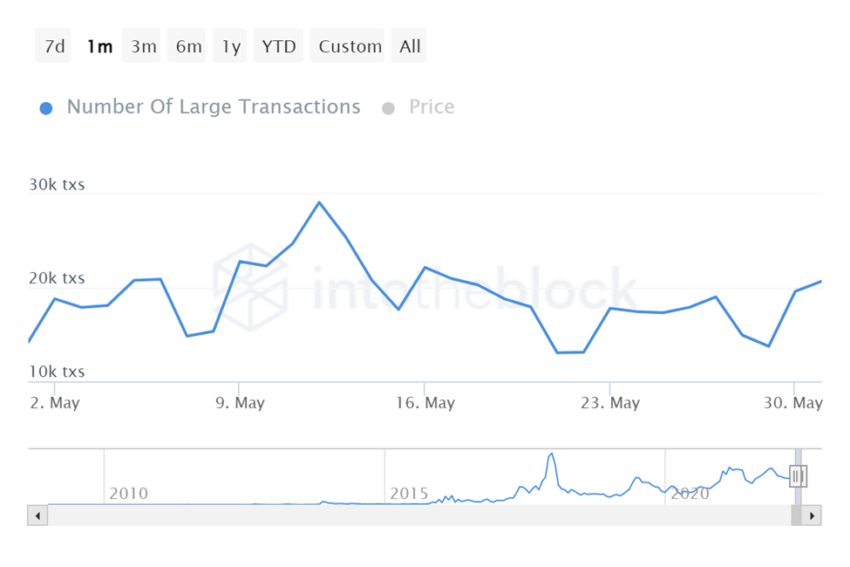Viewport: 850px width, 567px height.
Task: Toggle the Price series legend
Action: (432, 107)
